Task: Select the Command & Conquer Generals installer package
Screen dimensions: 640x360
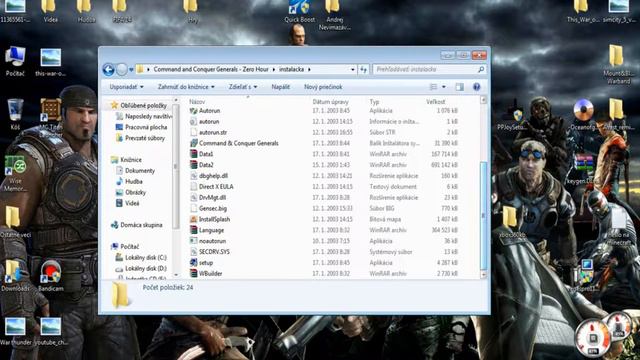Action: point(238,143)
